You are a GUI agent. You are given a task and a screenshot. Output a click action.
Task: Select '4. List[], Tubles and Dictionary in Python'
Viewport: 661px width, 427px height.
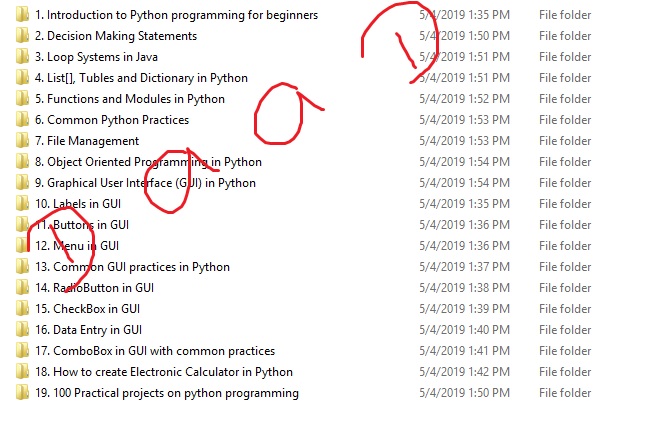click(141, 78)
